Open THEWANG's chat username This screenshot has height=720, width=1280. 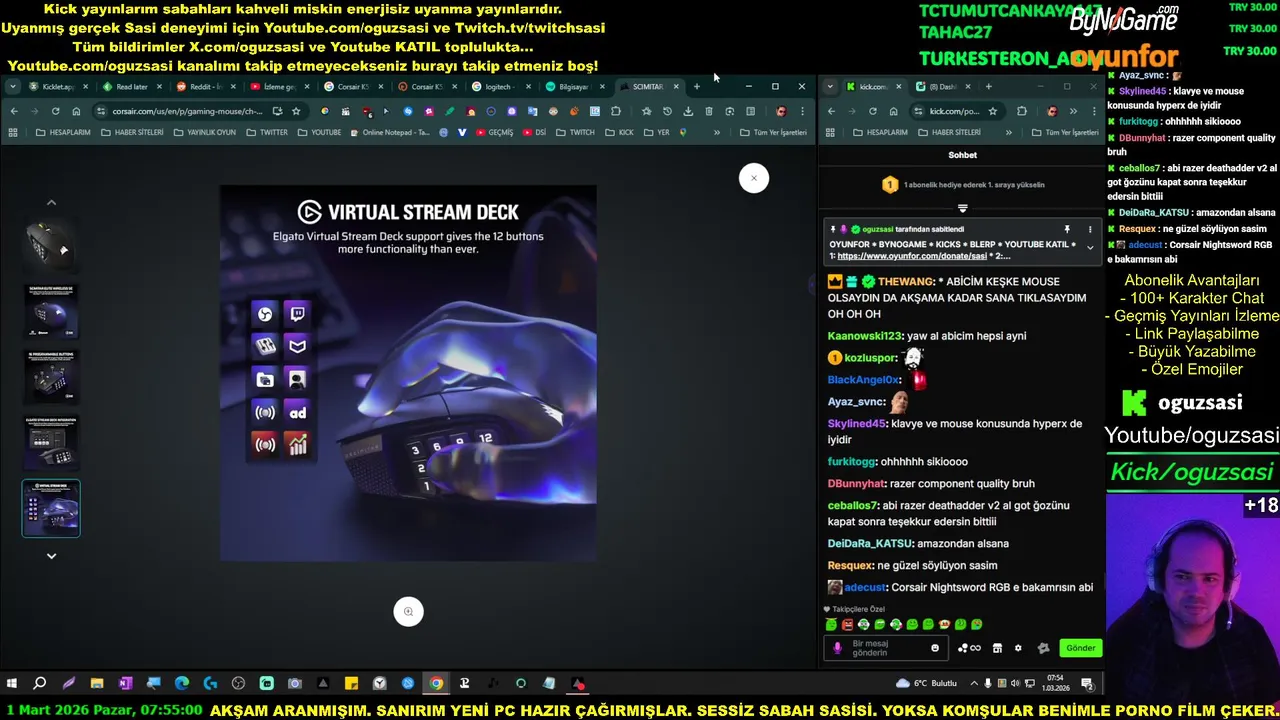coord(906,282)
